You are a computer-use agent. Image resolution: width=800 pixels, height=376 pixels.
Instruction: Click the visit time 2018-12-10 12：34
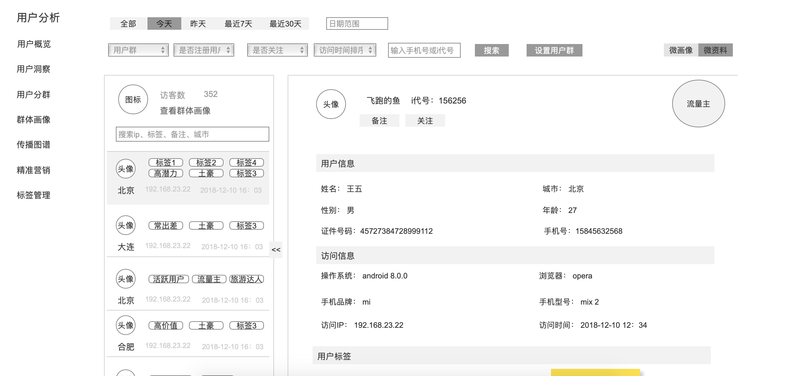[x=614, y=325]
